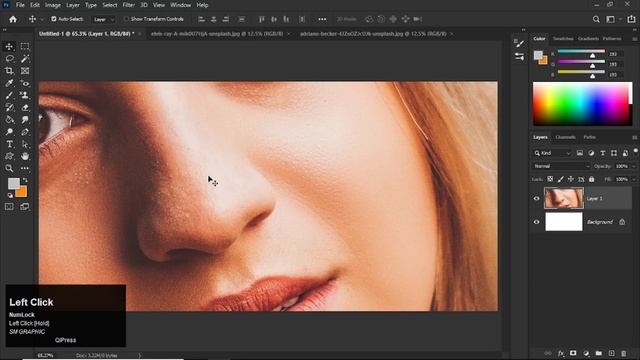Select the Pen tool
The width and height of the screenshot is (640, 360).
coord(25,132)
